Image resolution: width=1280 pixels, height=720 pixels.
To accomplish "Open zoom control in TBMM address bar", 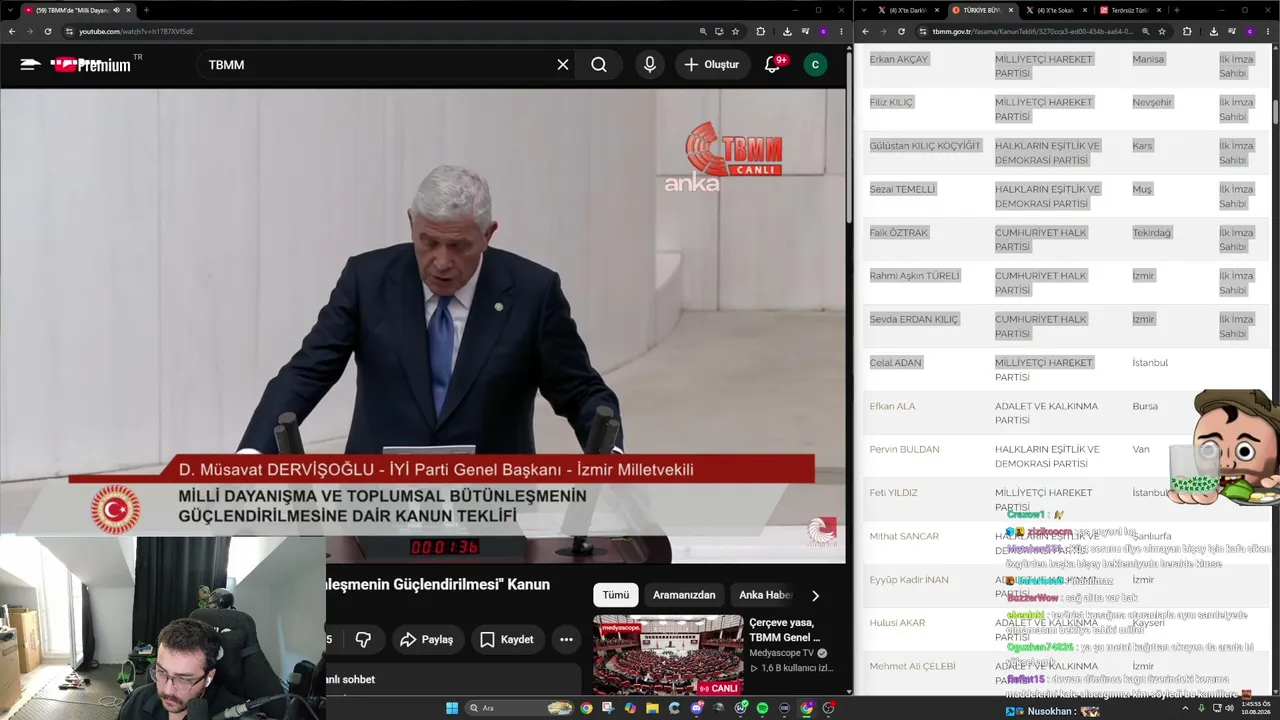I will pyautogui.click(x=1145, y=31).
